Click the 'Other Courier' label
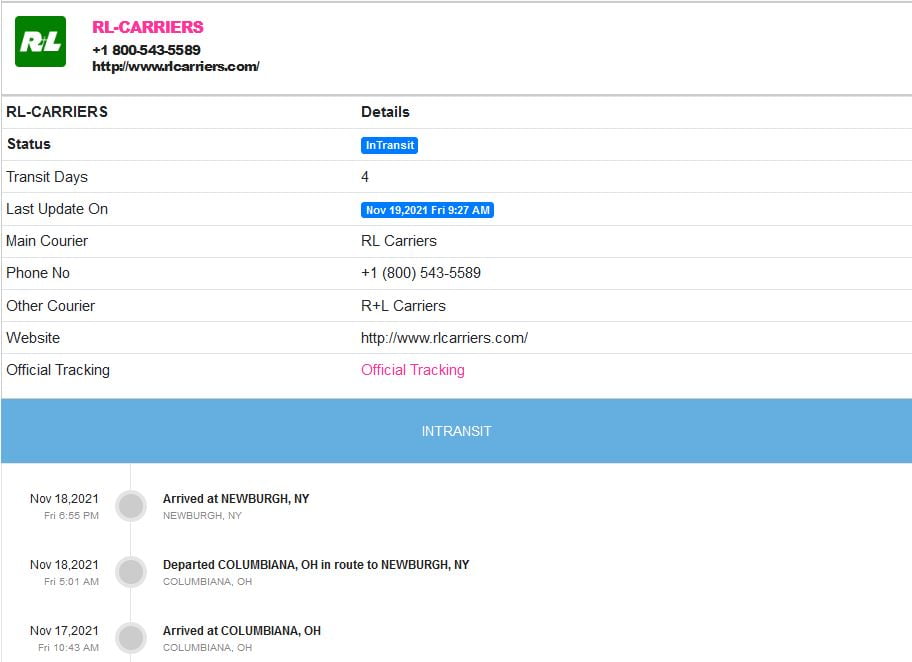 [x=50, y=306]
